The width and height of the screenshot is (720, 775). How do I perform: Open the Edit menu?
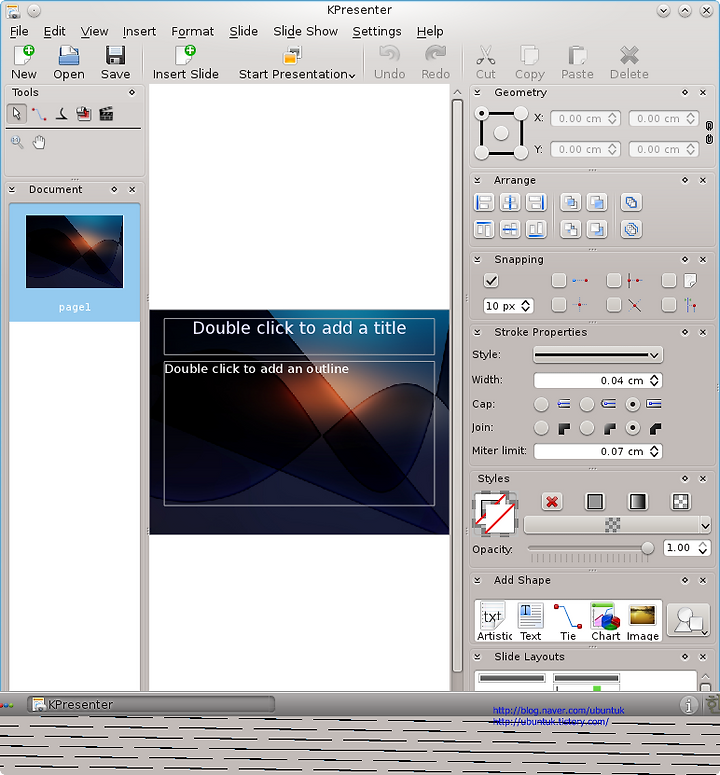point(54,31)
